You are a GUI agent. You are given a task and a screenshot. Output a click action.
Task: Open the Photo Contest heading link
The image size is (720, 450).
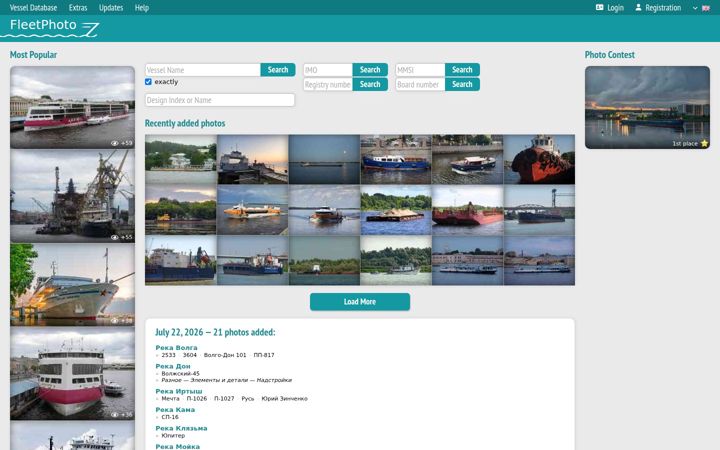pos(609,55)
